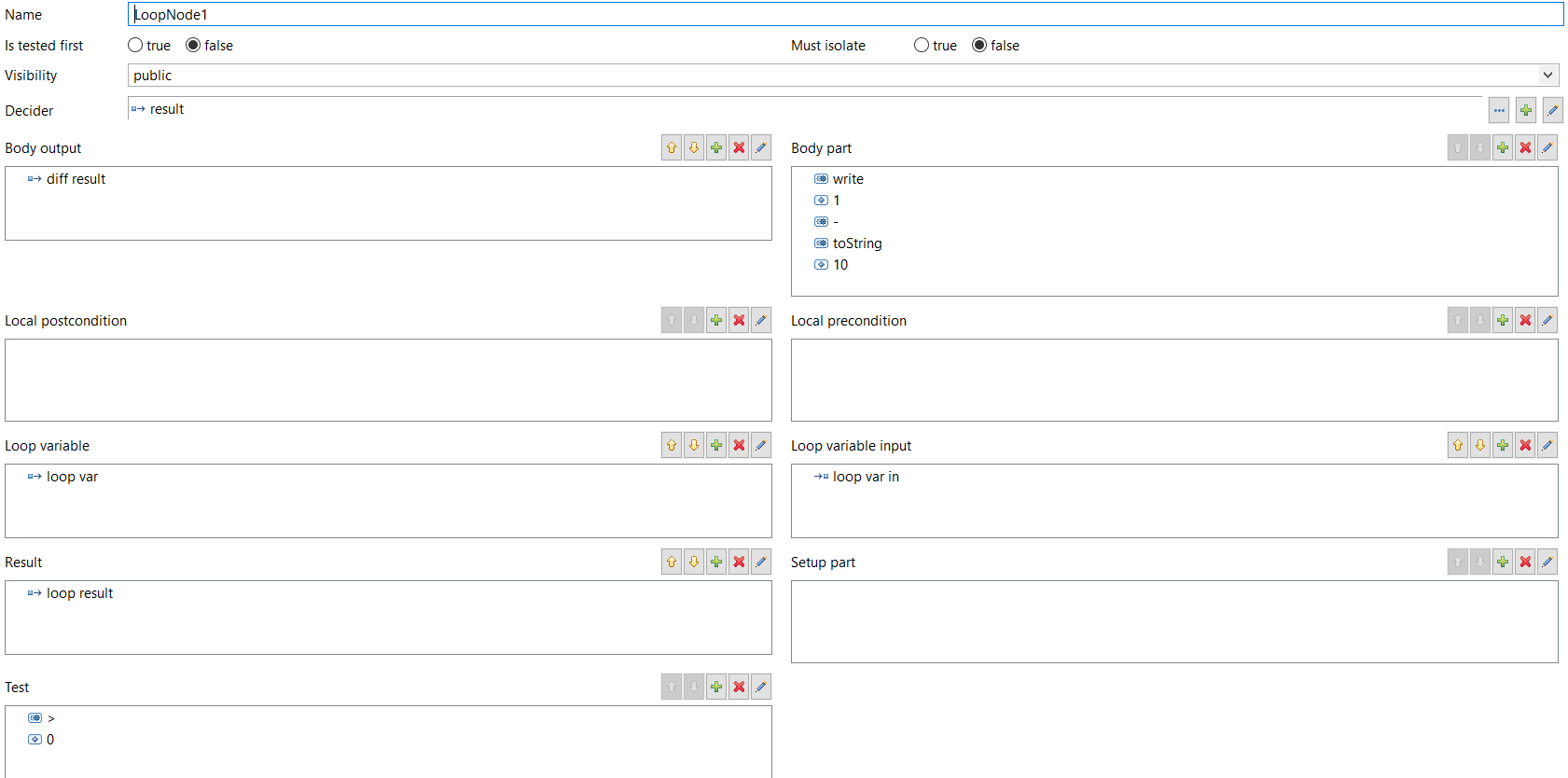
Task: Move Result item down
Action: [694, 562]
